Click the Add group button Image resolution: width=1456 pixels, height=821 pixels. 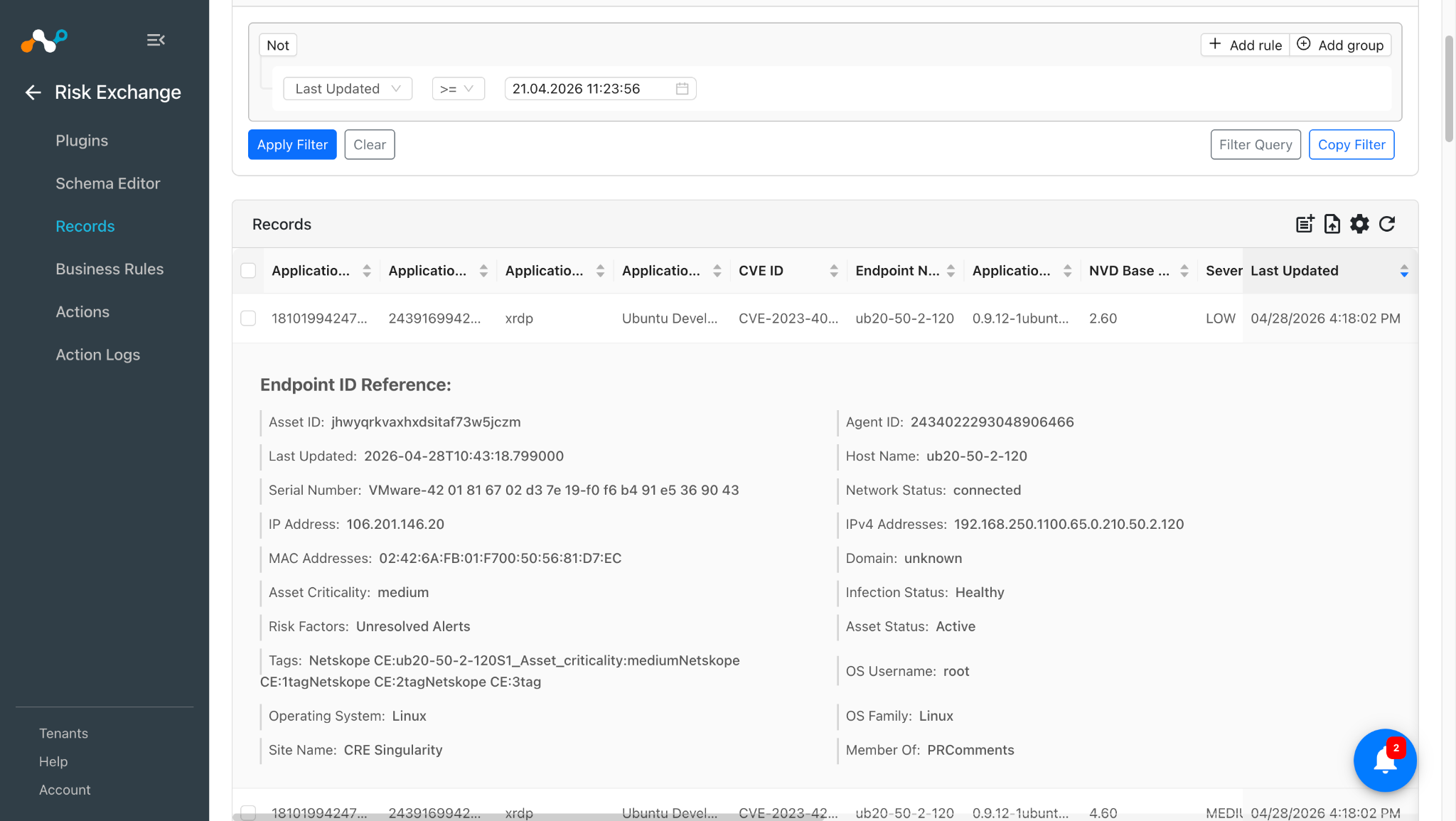[x=1340, y=45]
